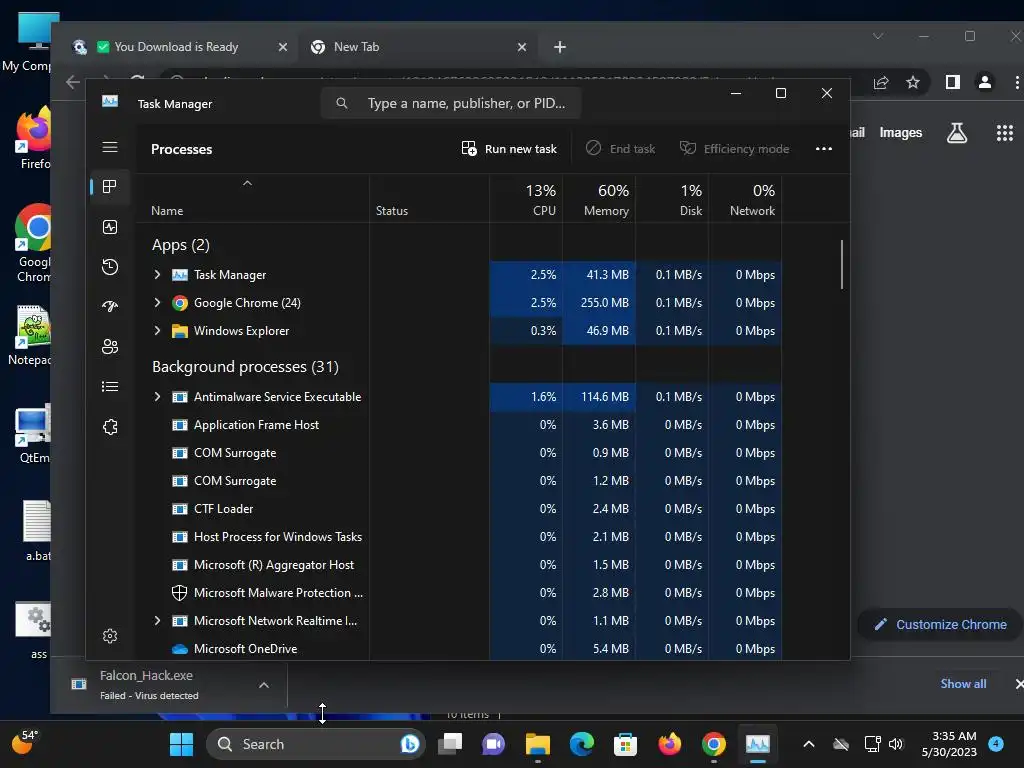Open Chrome profile avatar icon
Image resolution: width=1024 pixels, height=768 pixels.
[x=985, y=82]
